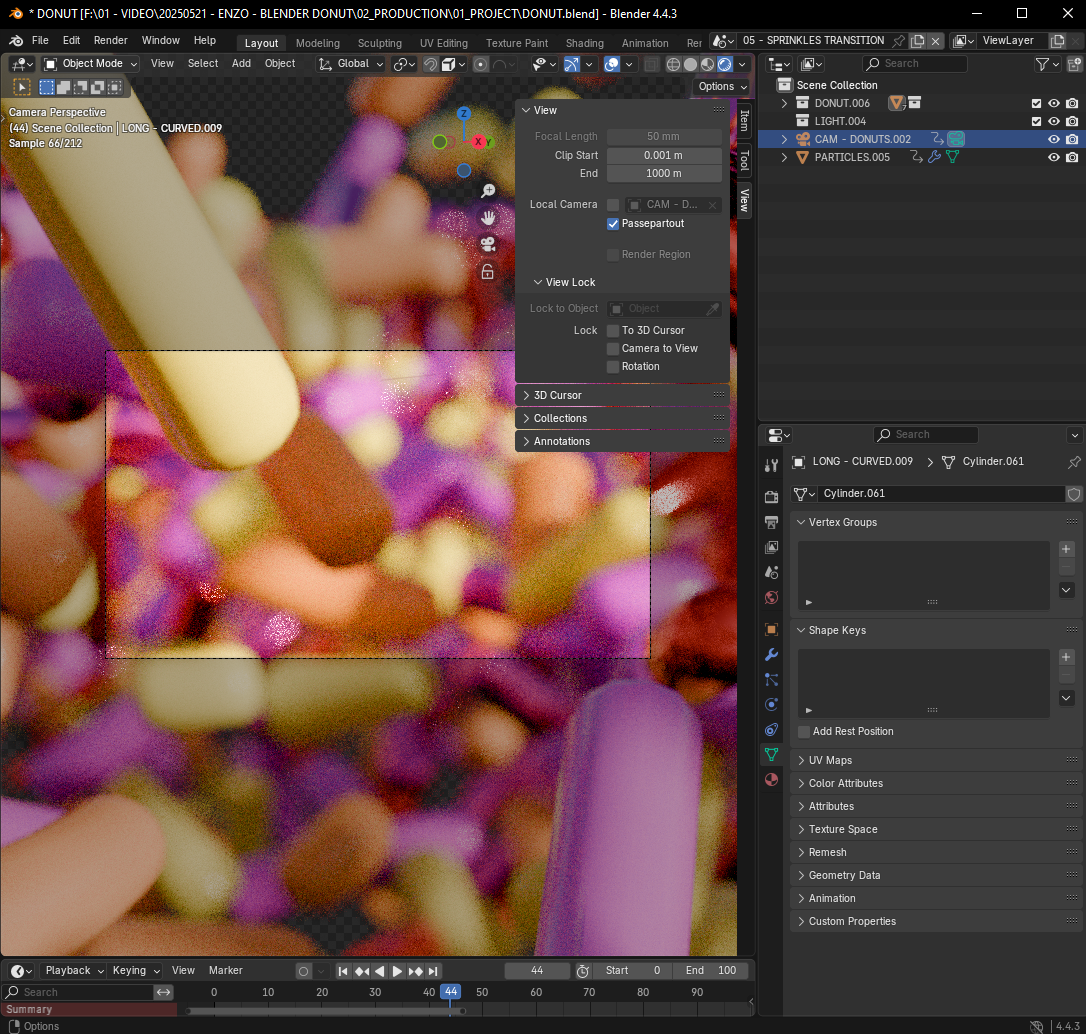
Task: Switch to the Shading workspace tab
Action: pos(584,43)
